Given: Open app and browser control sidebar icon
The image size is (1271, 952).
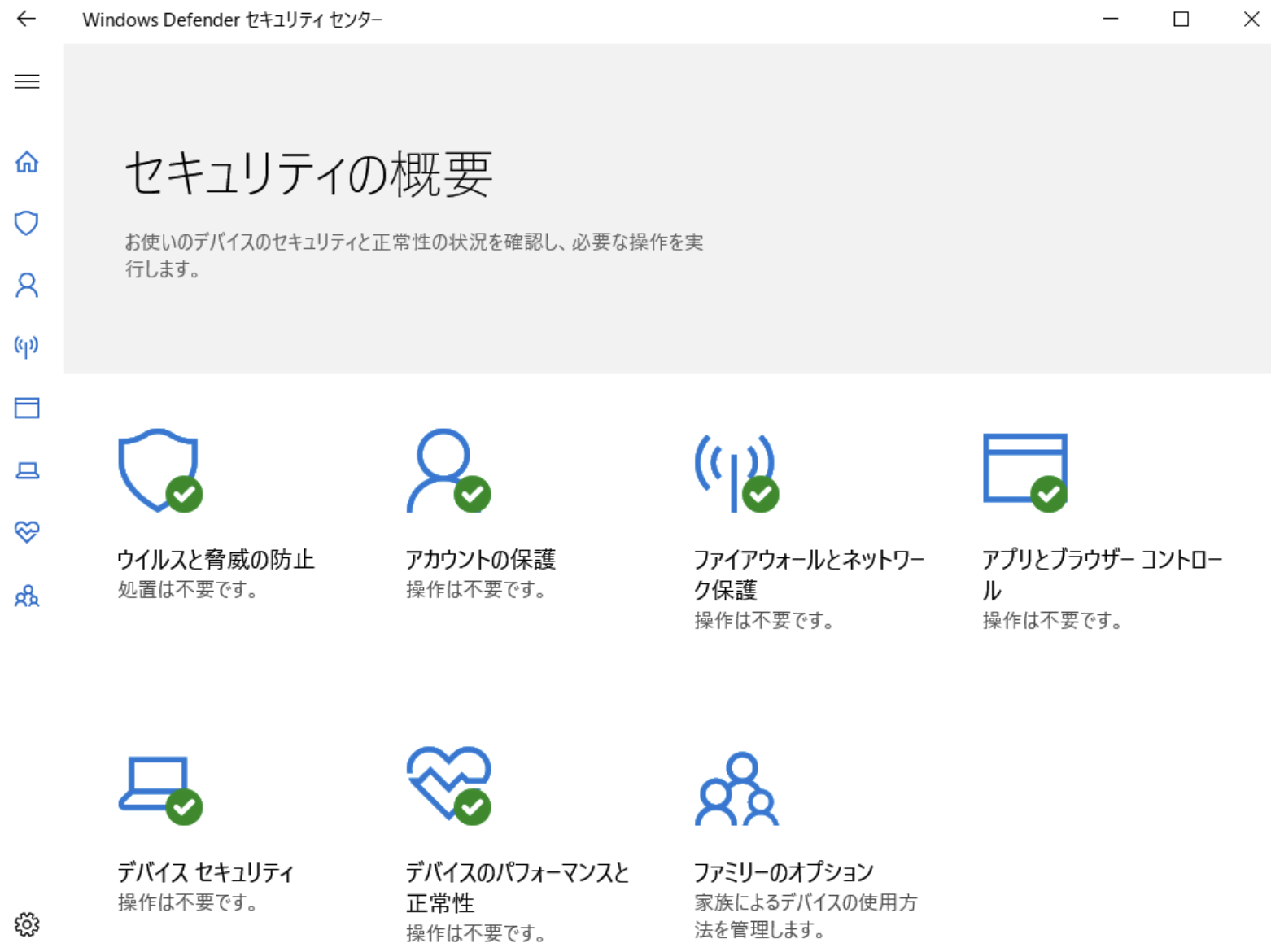Looking at the screenshot, I should click(27, 408).
